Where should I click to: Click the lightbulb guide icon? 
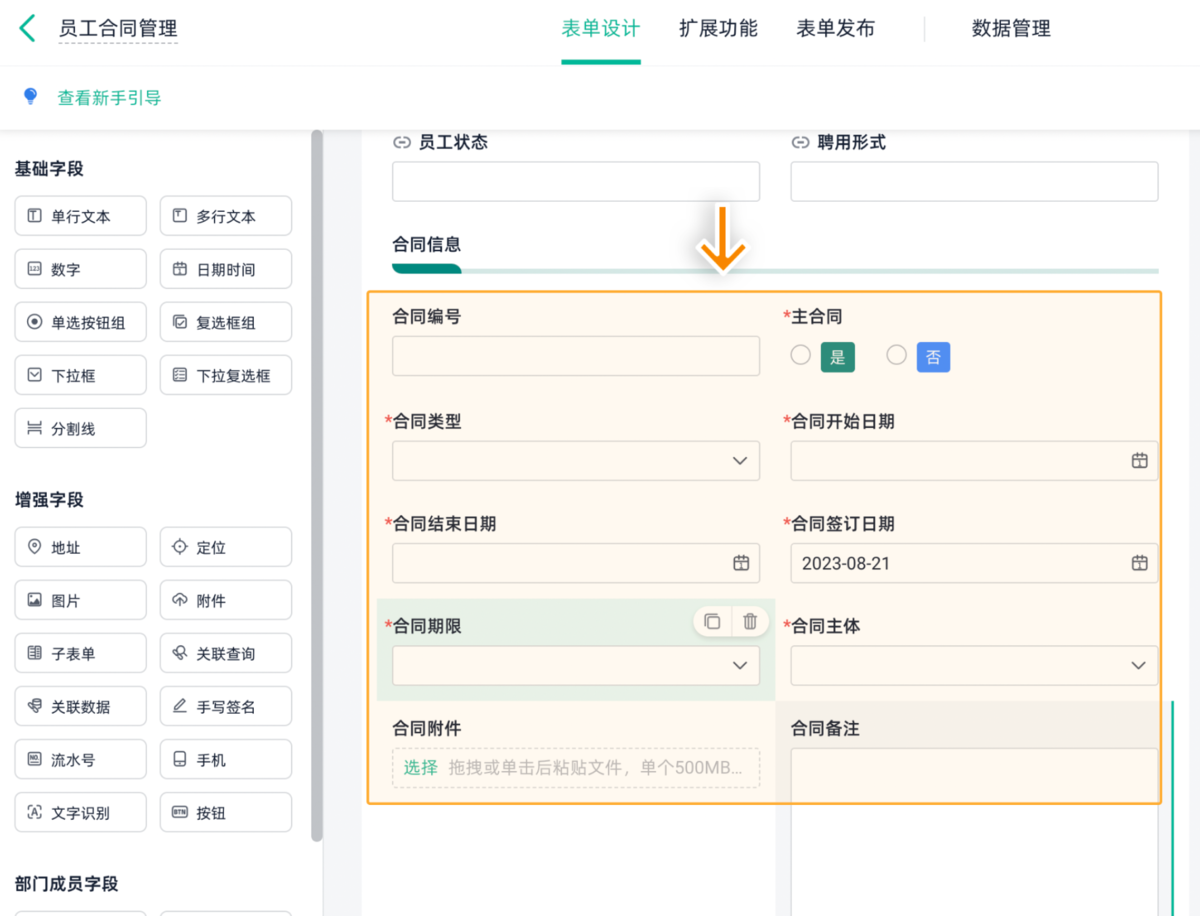tap(30, 97)
